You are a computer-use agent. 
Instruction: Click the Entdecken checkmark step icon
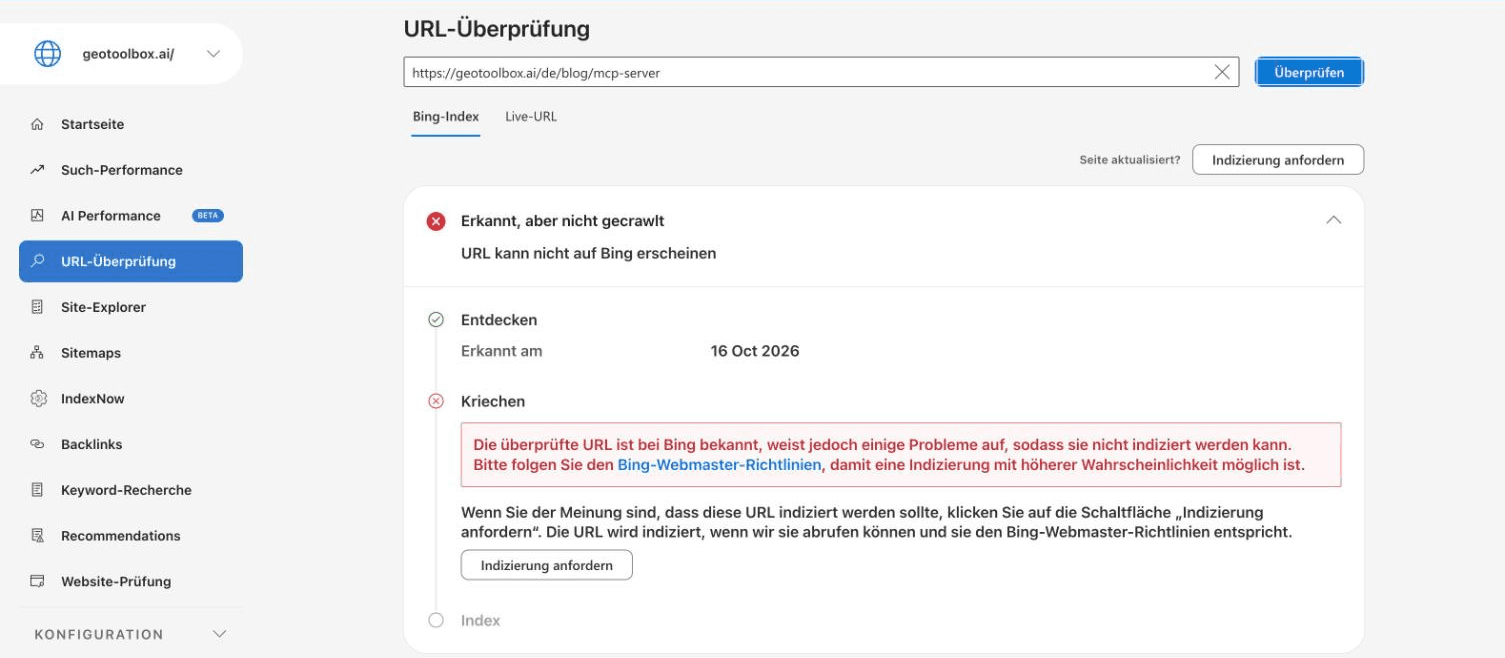[x=436, y=320]
